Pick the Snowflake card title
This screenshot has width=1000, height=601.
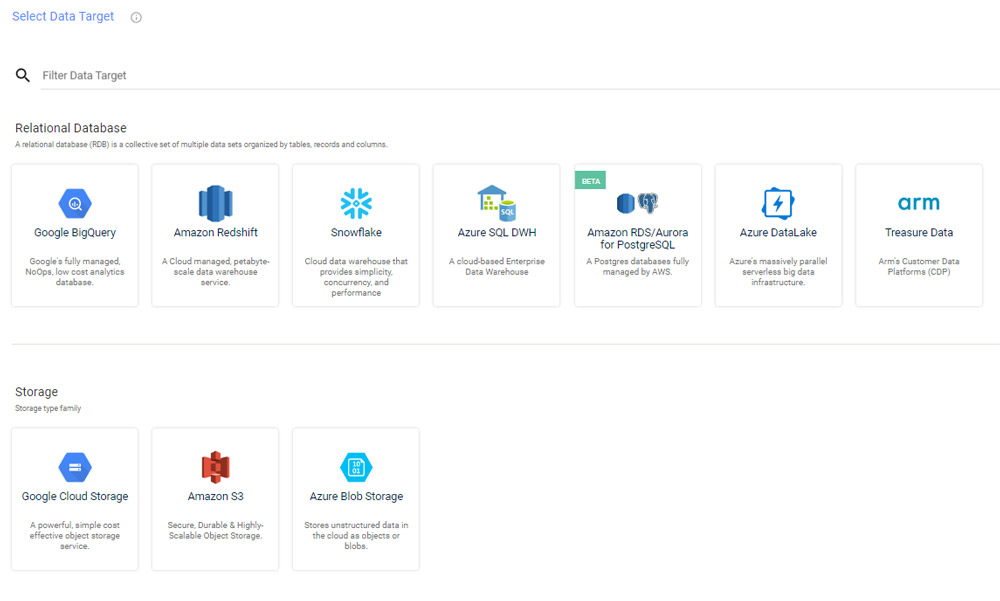tap(356, 233)
